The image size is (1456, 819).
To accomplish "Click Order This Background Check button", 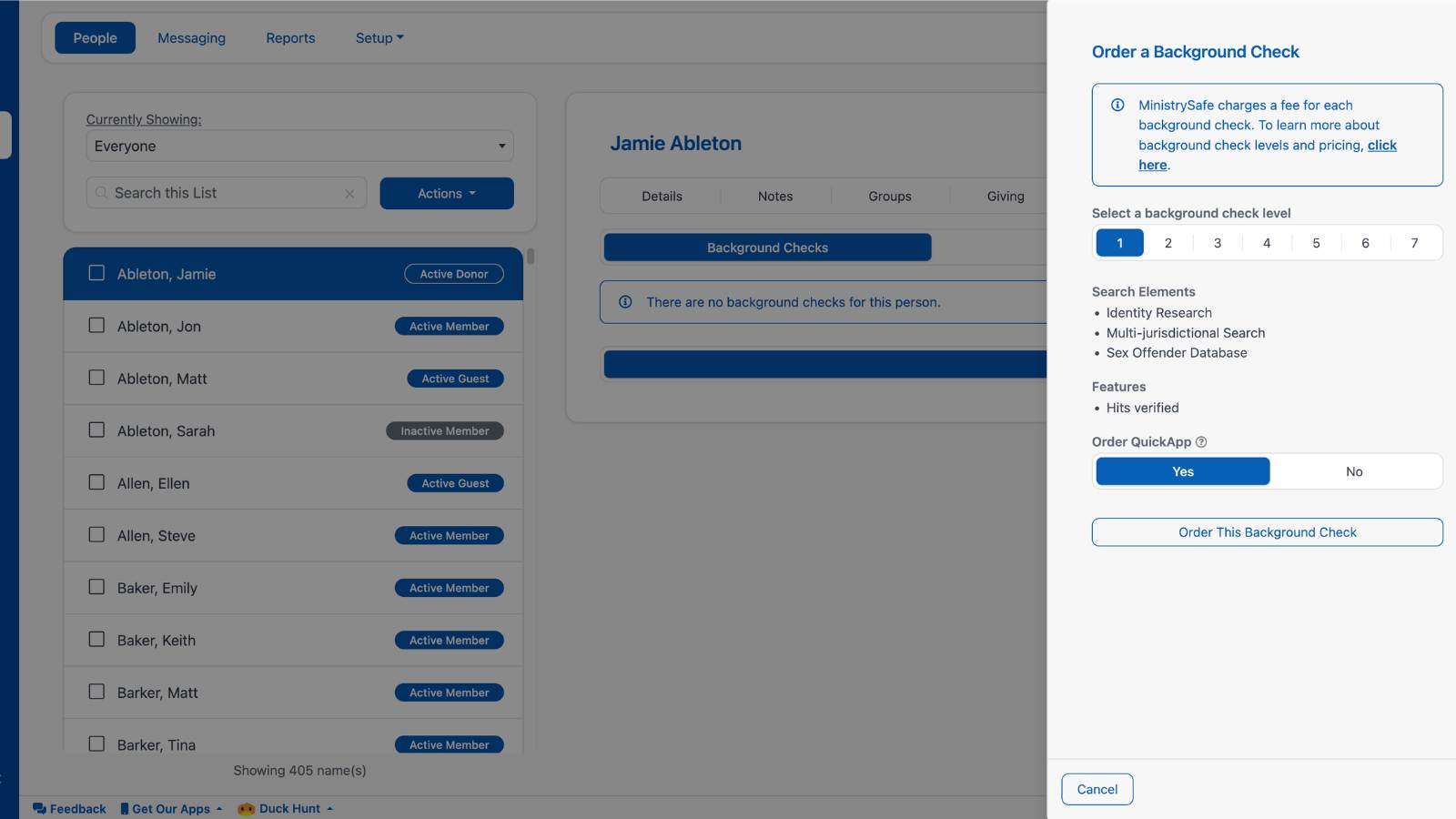I will click(1267, 532).
